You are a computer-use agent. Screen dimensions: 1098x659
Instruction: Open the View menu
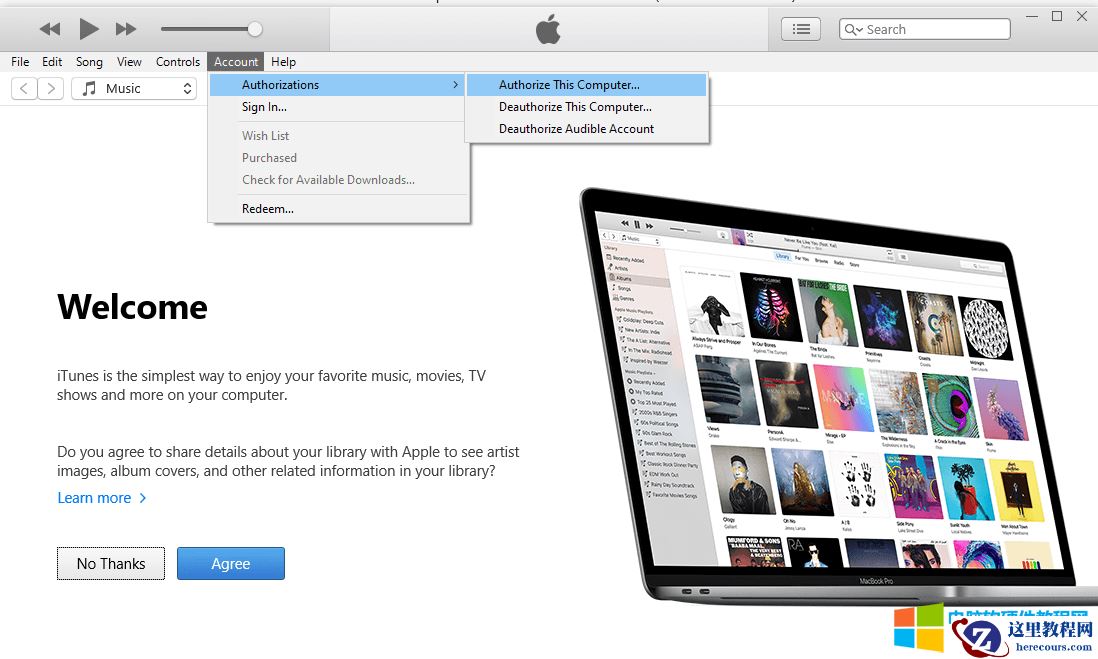(129, 62)
